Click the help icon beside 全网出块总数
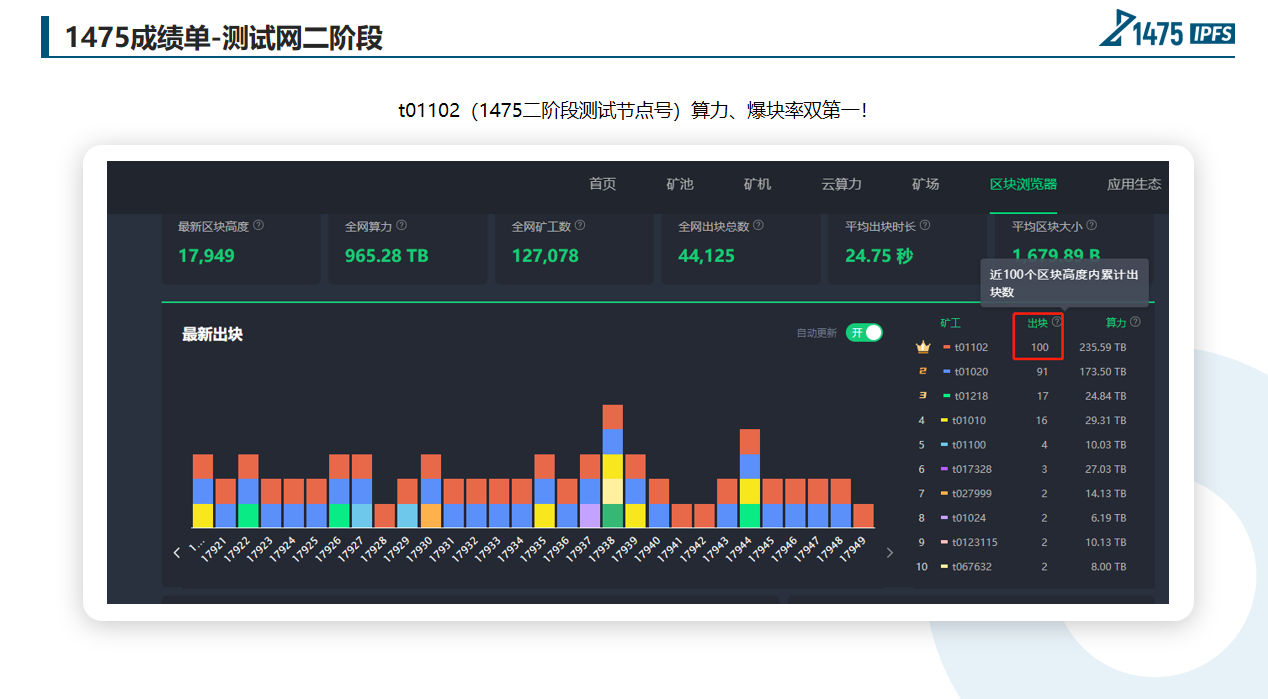This screenshot has width=1268, height=699. (x=759, y=226)
